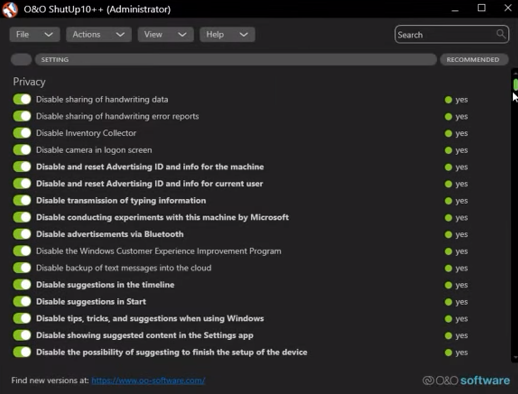Toggle Disable sharing of handwriting error reports

pyautogui.click(x=22, y=116)
